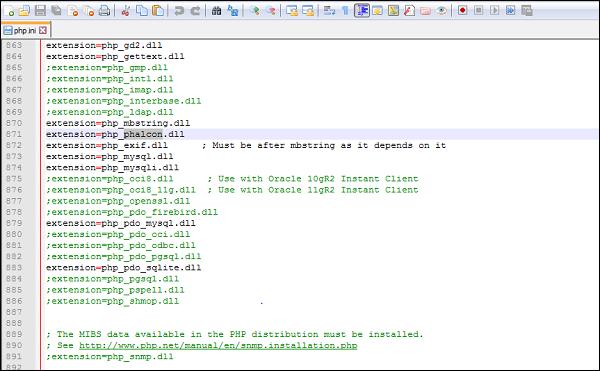Click text extension=php_mbstring.dll
The image size is (600, 371).
click(x=118, y=123)
